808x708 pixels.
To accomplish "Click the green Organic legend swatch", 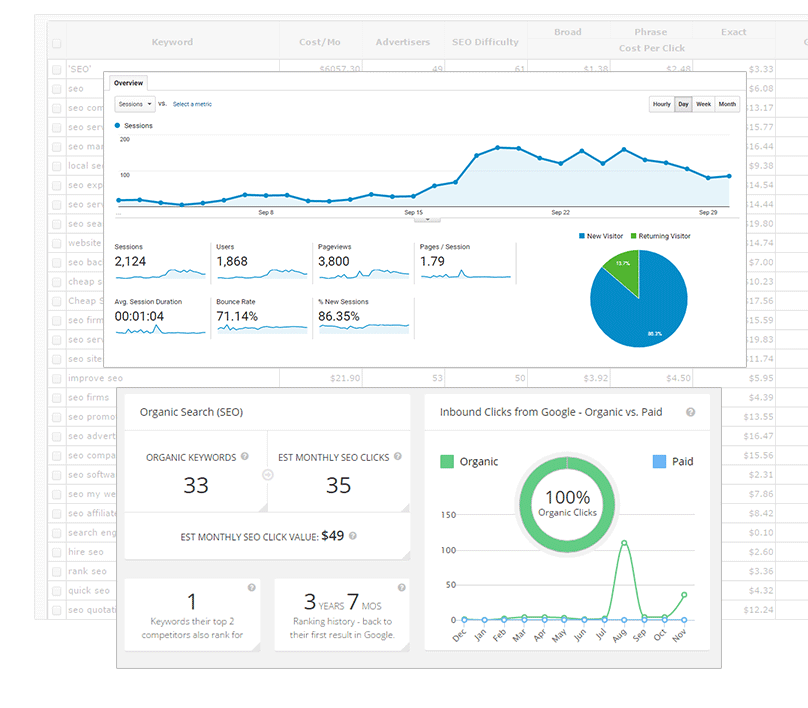I will (x=447, y=462).
